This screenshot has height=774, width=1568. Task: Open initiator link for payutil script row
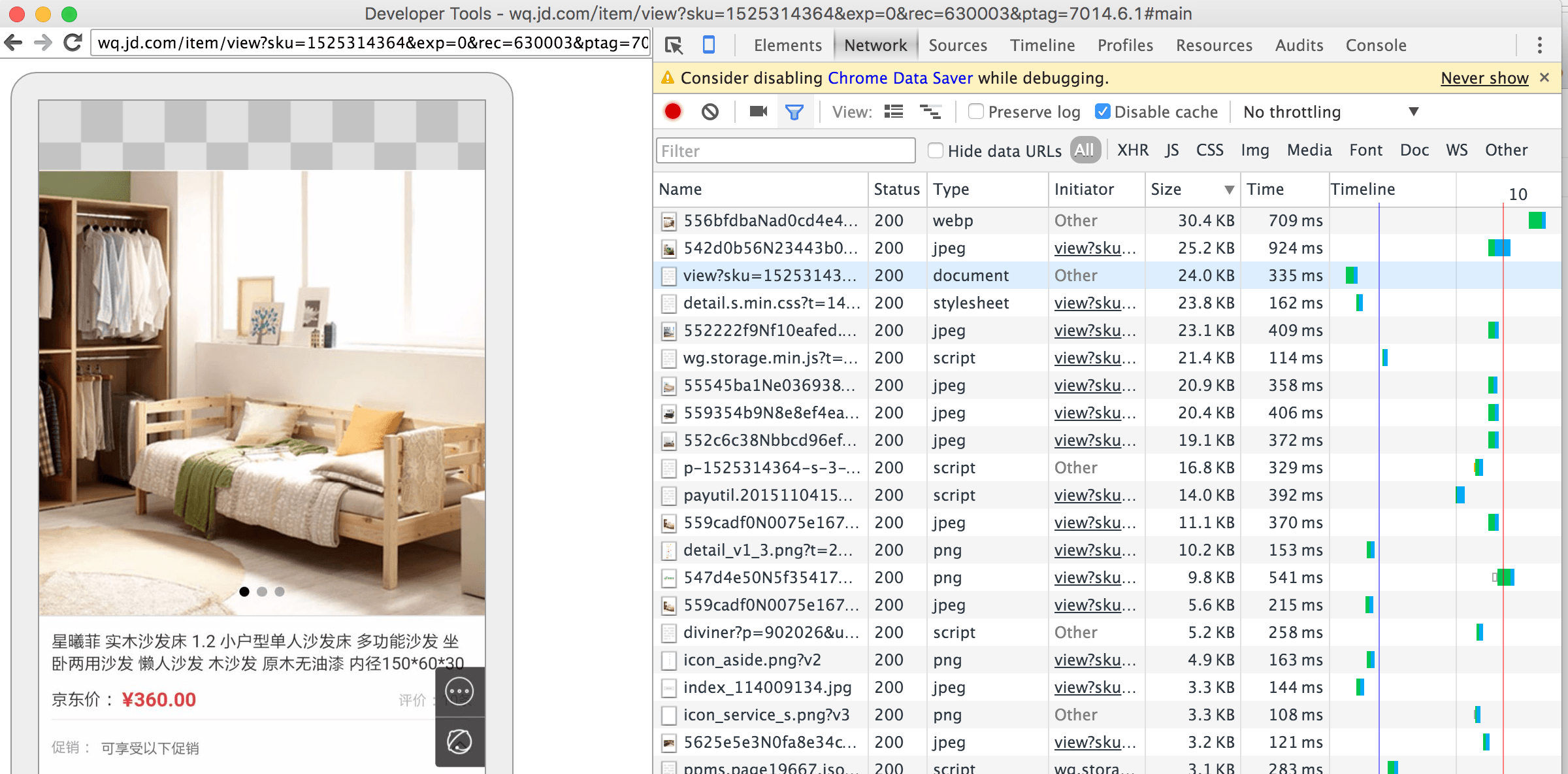1095,496
